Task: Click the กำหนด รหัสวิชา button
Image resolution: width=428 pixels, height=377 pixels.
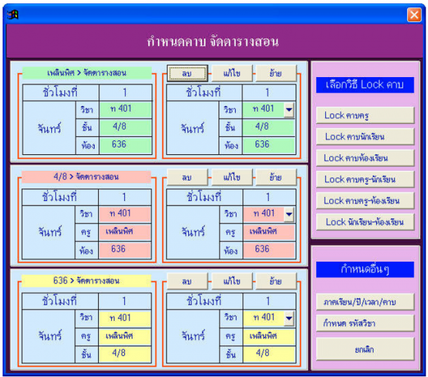Action: 365,323
